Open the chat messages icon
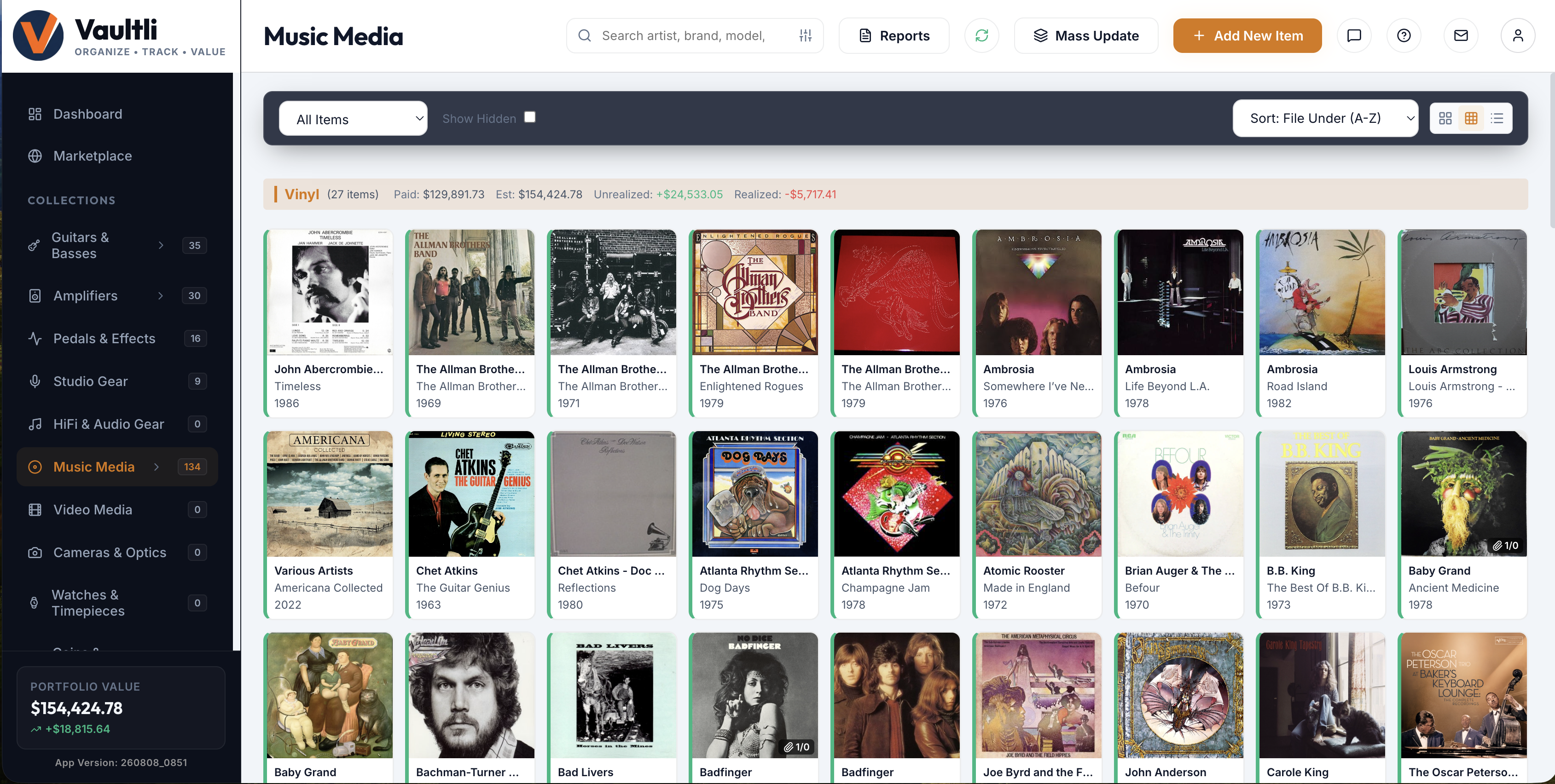 (x=1354, y=35)
